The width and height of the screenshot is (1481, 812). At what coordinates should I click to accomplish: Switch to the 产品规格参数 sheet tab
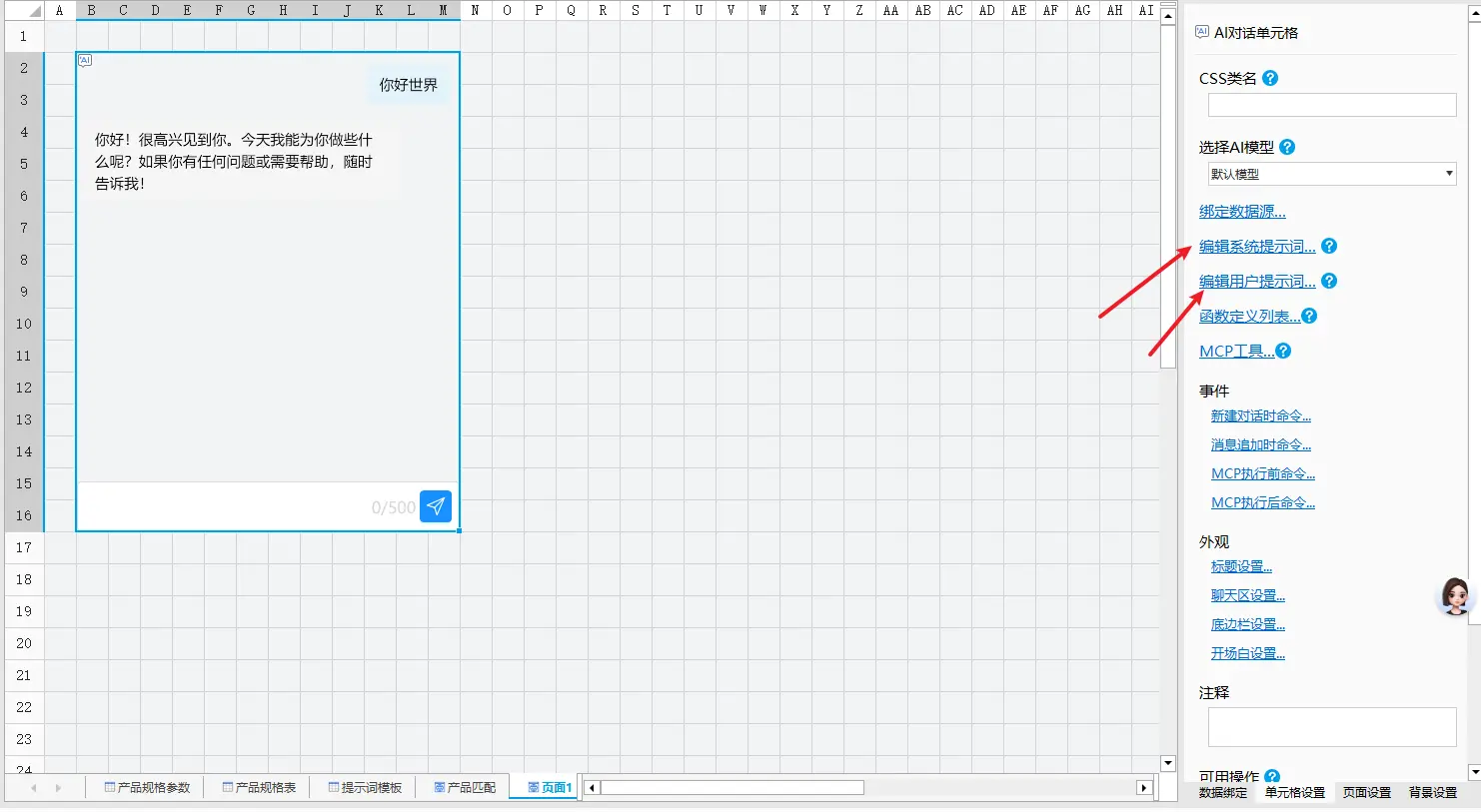pos(147,788)
